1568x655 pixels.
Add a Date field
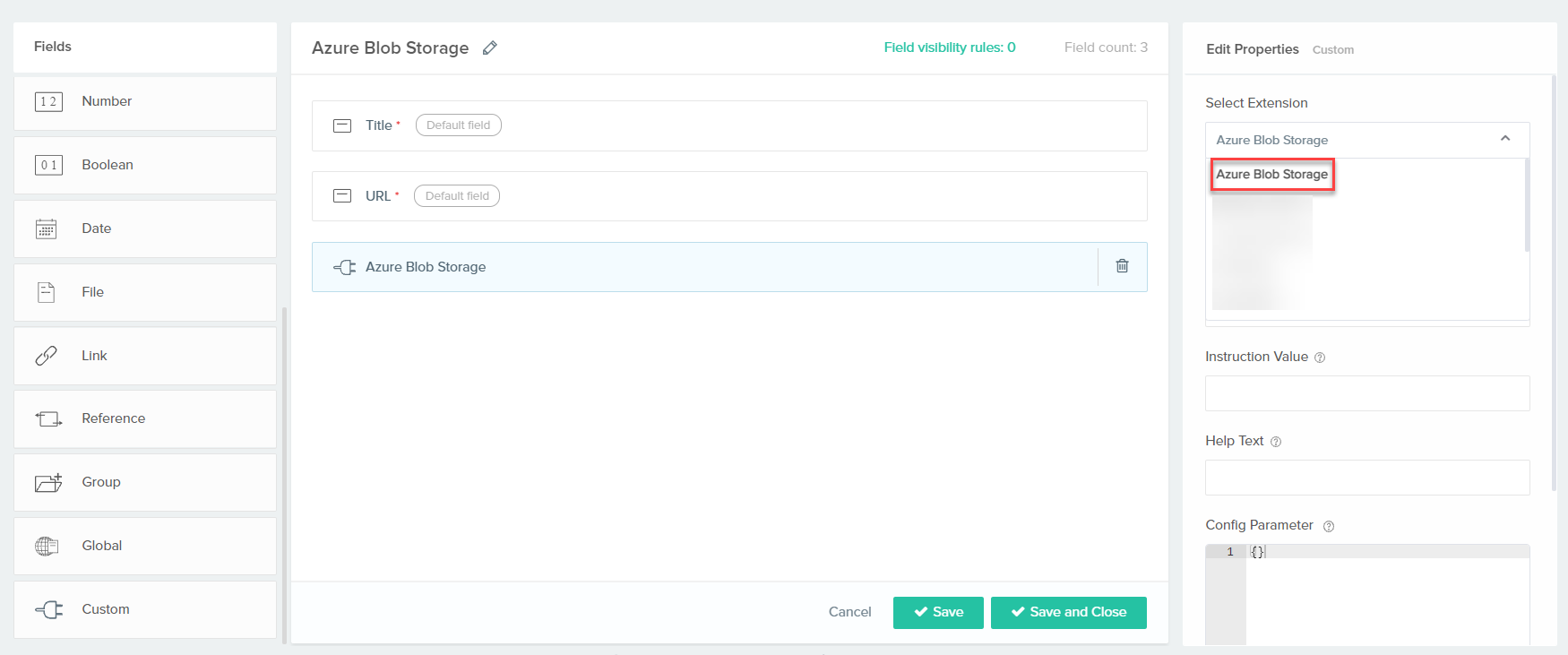tap(145, 228)
